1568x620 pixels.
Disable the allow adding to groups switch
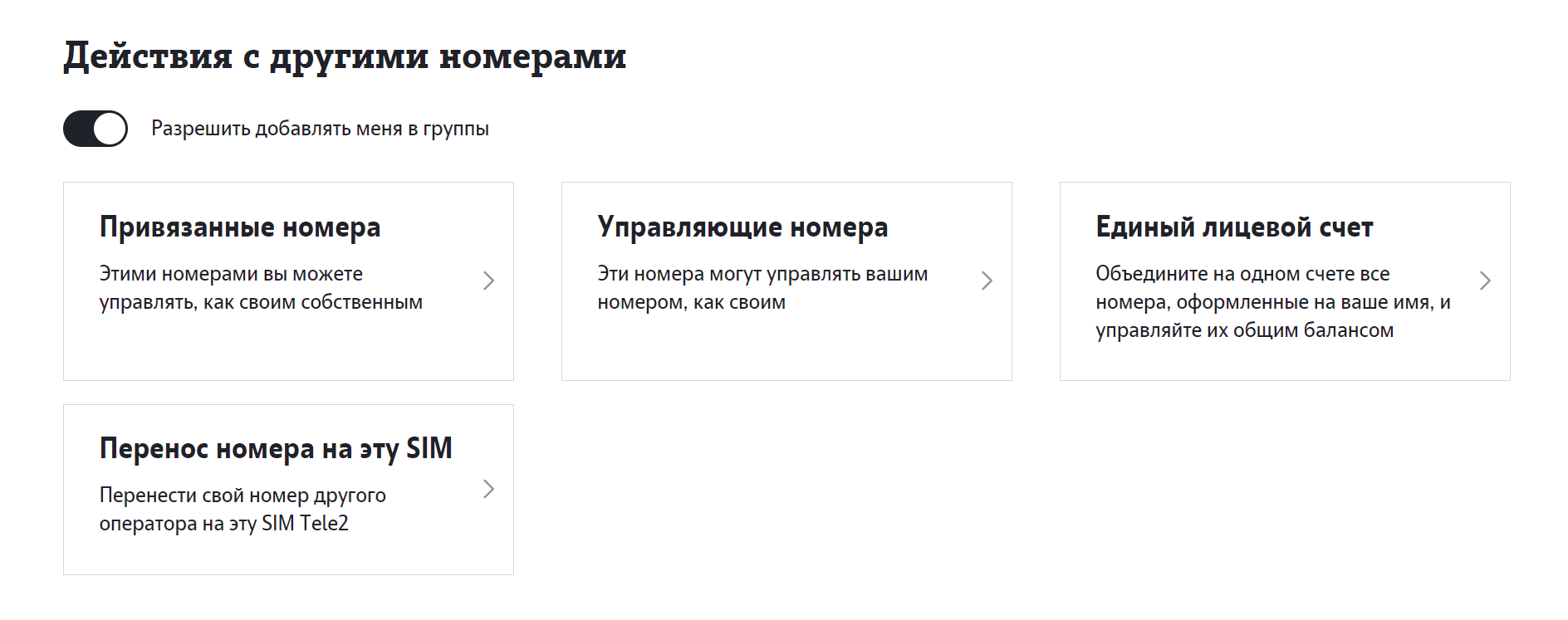click(95, 129)
